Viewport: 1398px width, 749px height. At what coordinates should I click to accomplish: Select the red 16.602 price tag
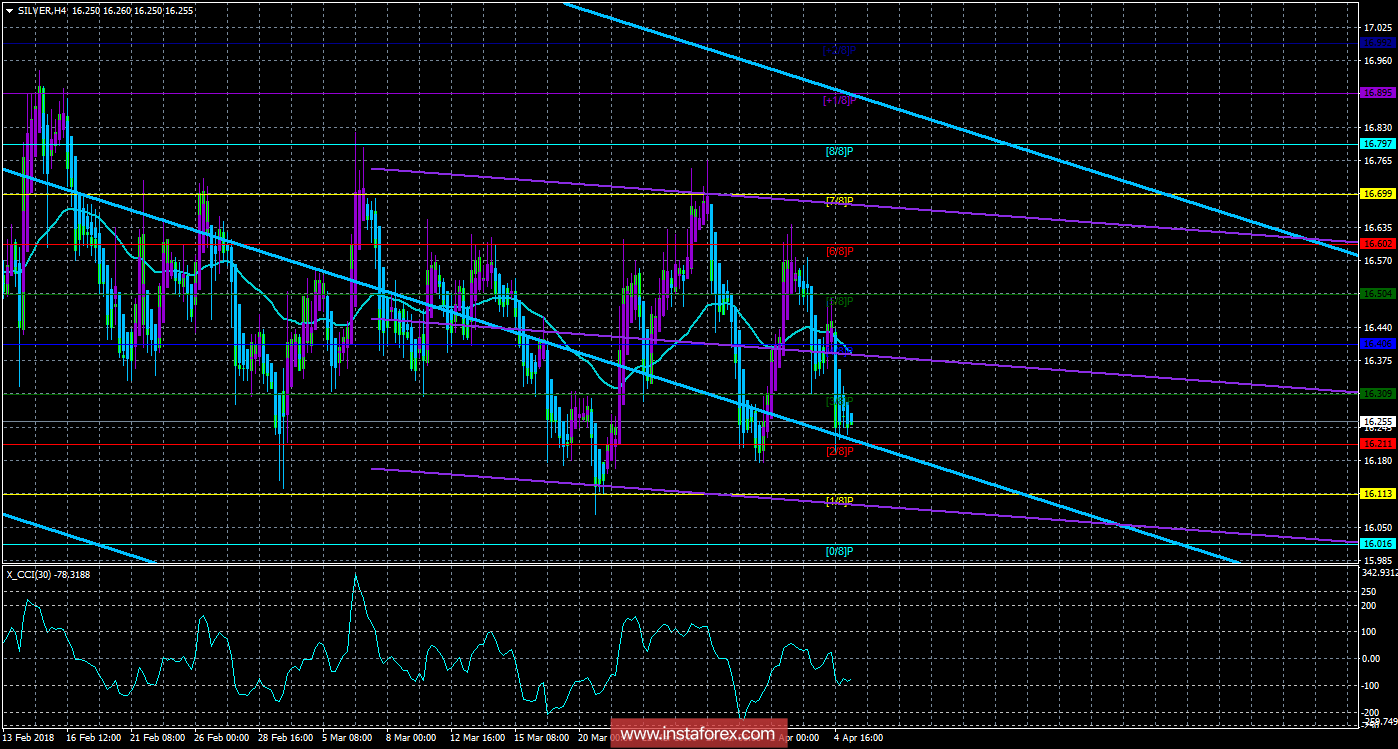tap(1377, 243)
